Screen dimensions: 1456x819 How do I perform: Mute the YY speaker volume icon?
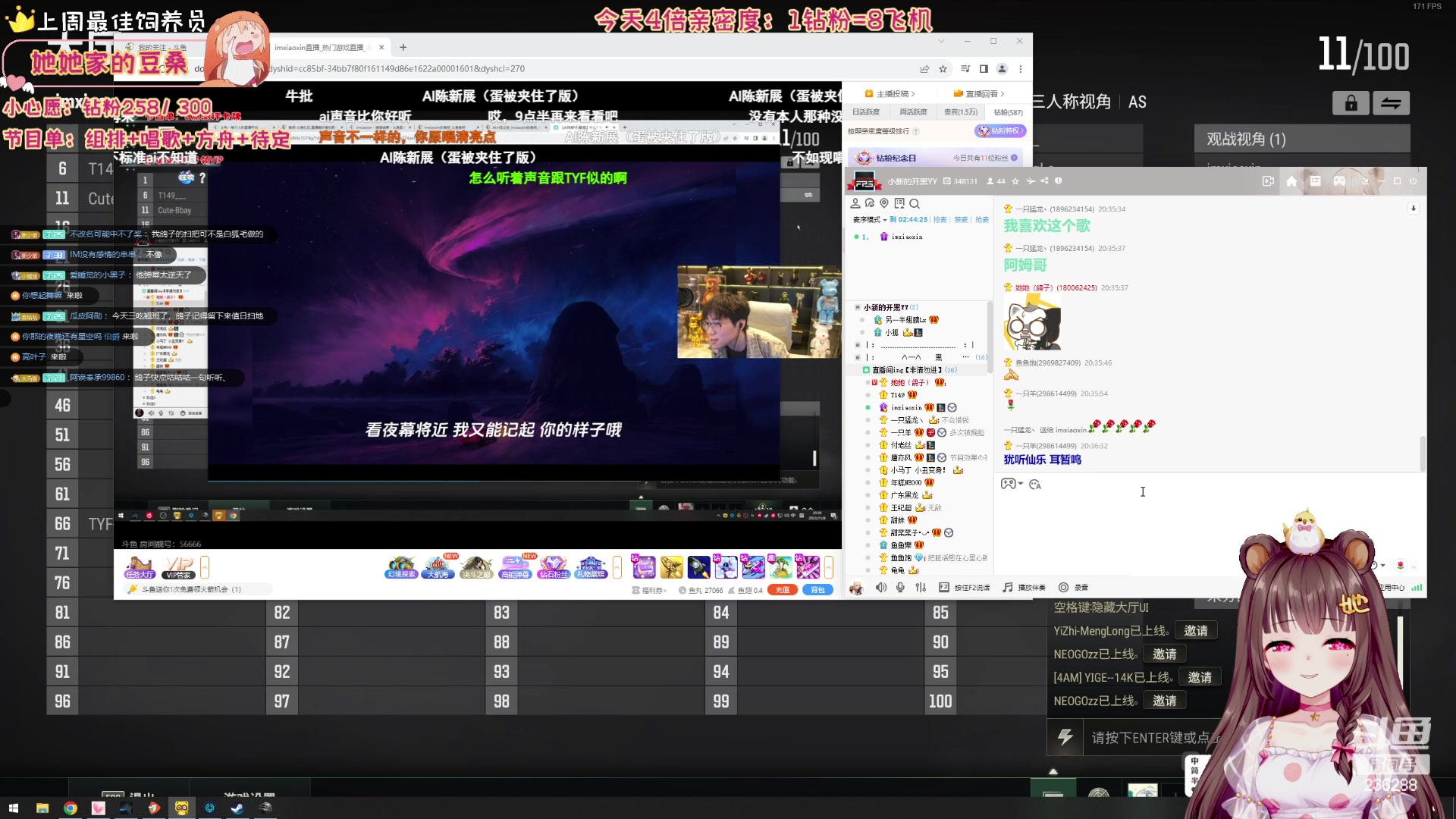point(881,587)
